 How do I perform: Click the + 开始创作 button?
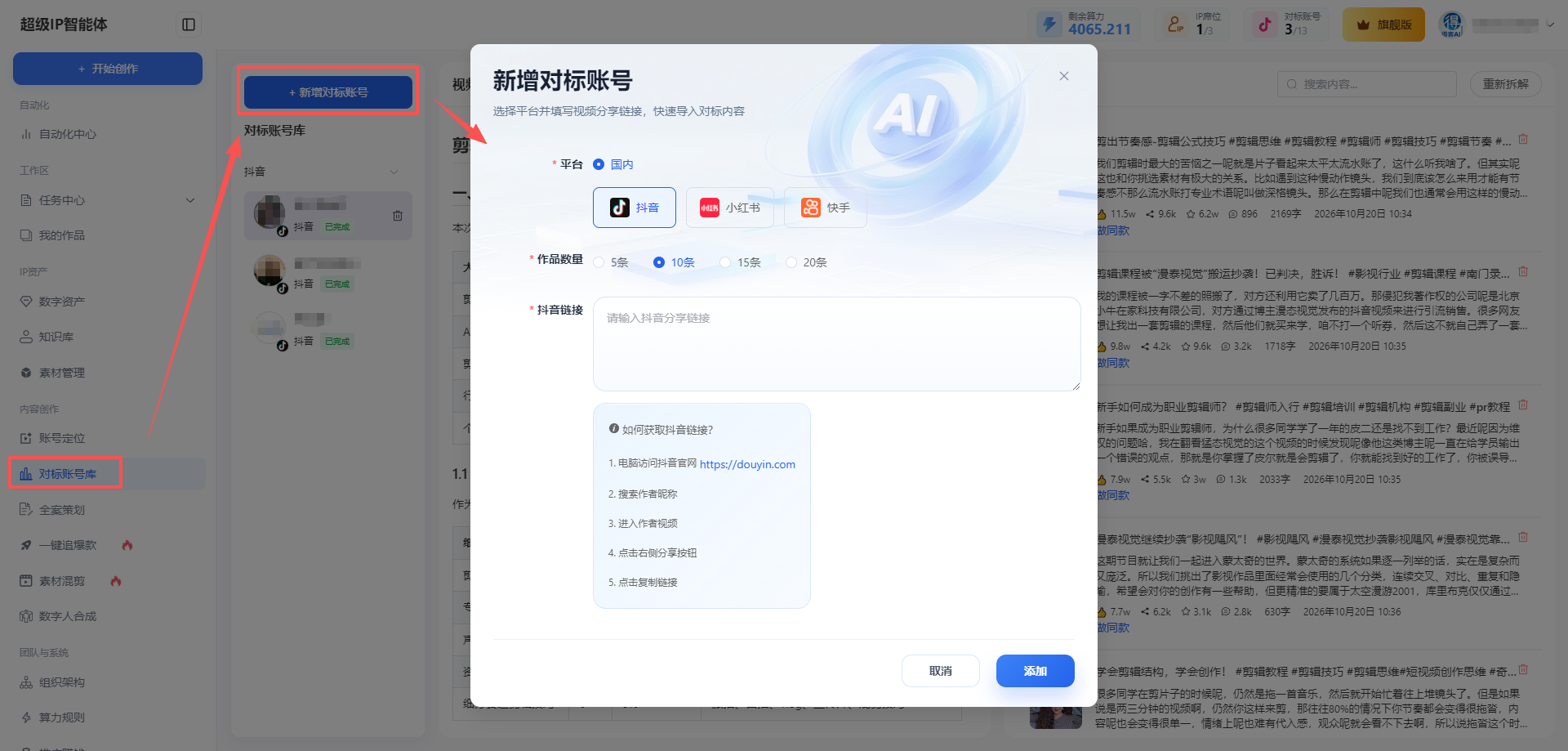[108, 69]
